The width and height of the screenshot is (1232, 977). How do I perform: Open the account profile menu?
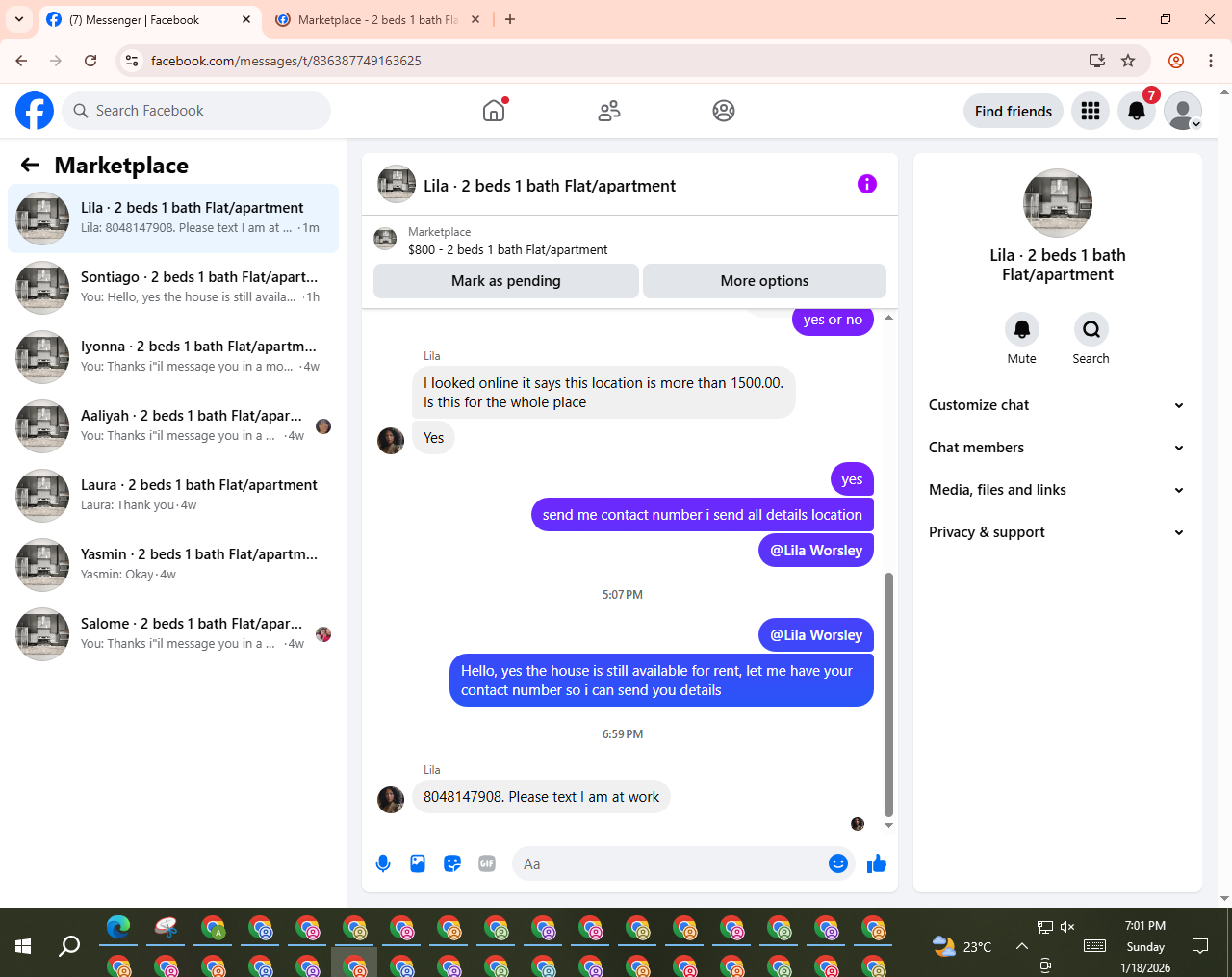pos(1183,111)
